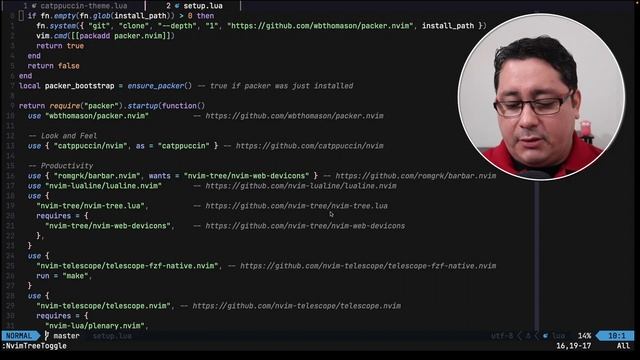The height and width of the screenshot is (360, 640).
Task: Click the 10:1 cursor location segment
Action: coord(616,336)
